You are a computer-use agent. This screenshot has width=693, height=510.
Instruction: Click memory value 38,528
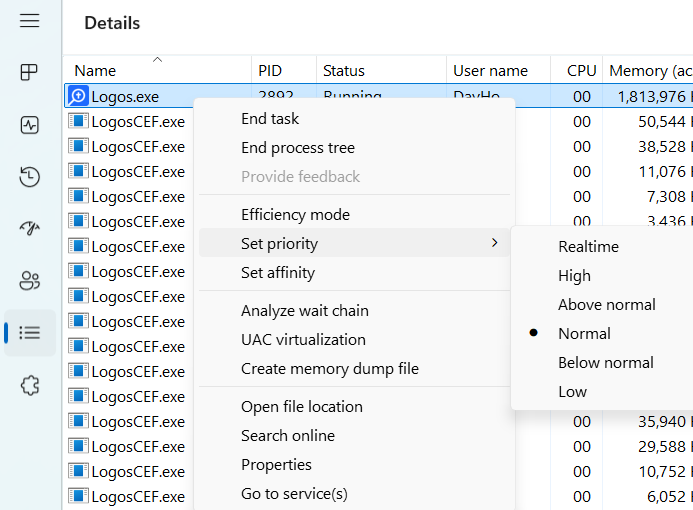tap(662, 147)
